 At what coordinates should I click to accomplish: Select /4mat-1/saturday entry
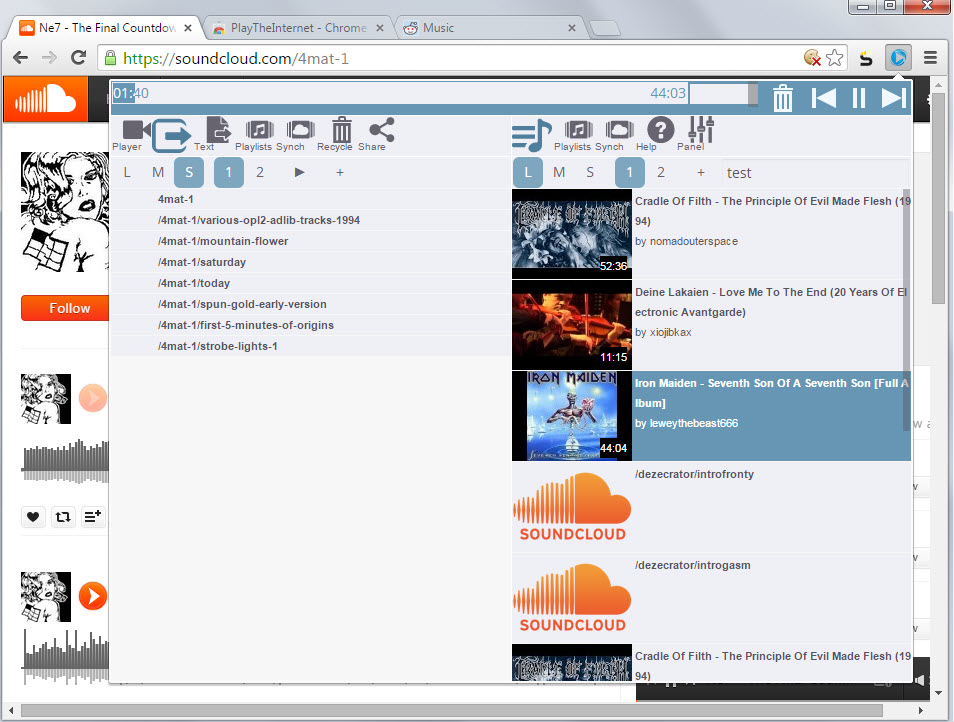pos(310,262)
